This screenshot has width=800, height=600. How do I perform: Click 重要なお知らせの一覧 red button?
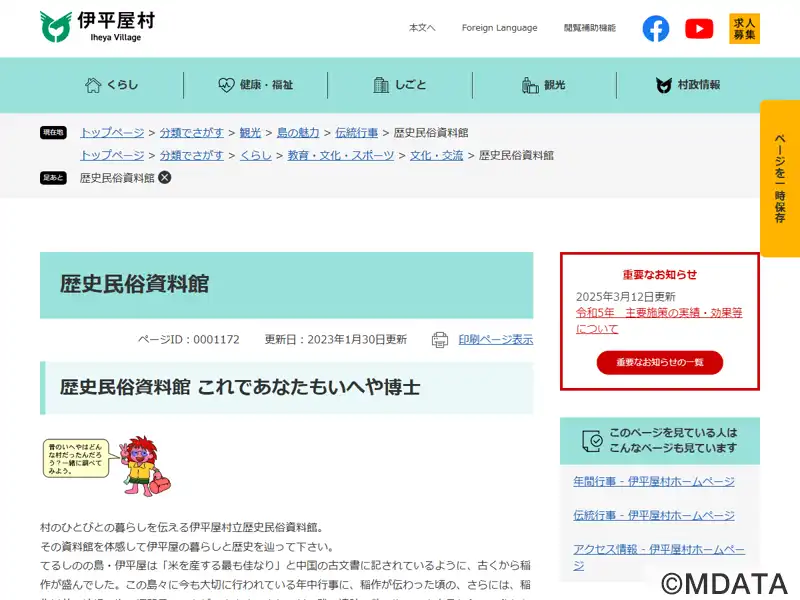click(x=660, y=362)
